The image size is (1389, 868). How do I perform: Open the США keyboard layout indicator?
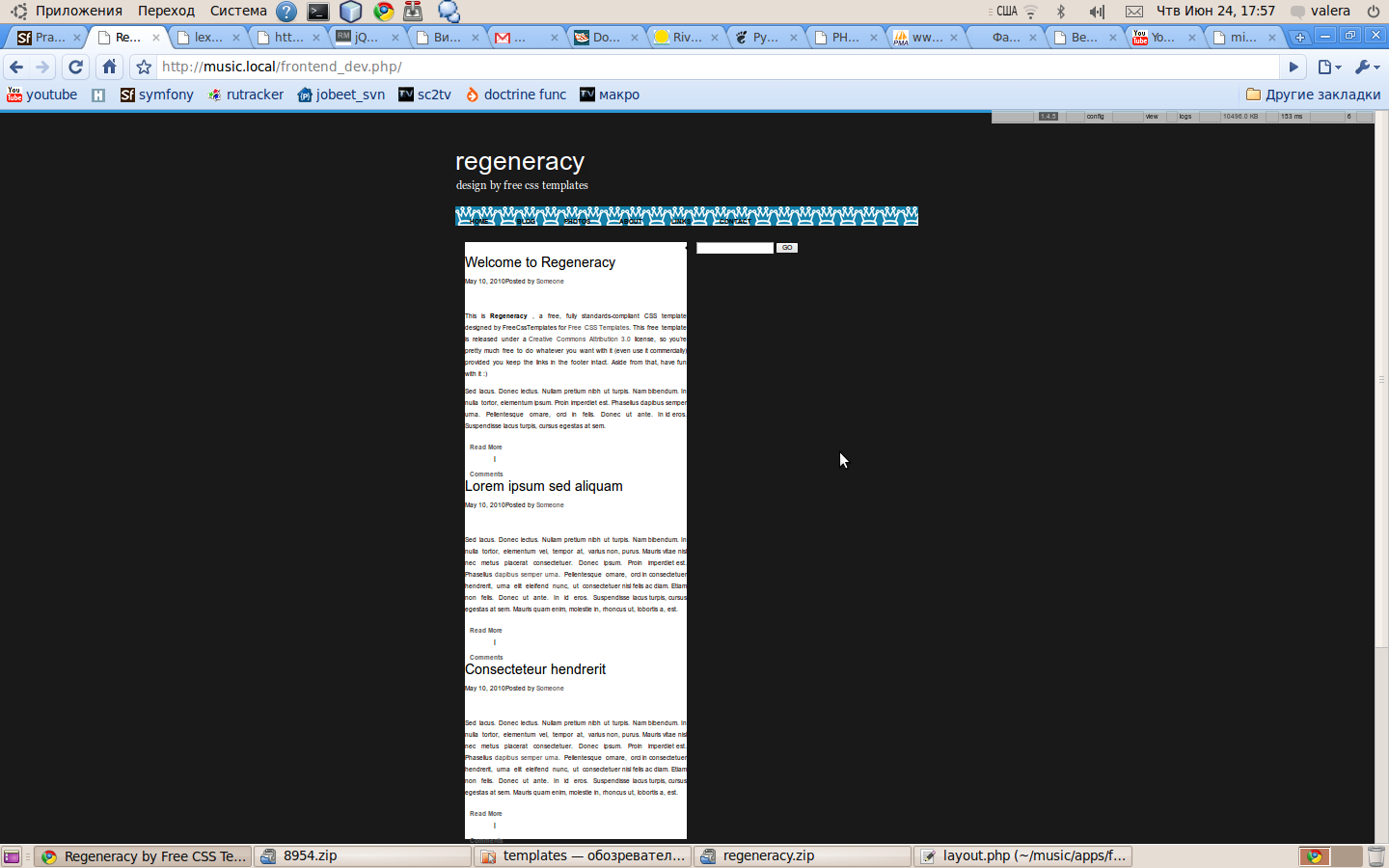pyautogui.click(x=1007, y=11)
